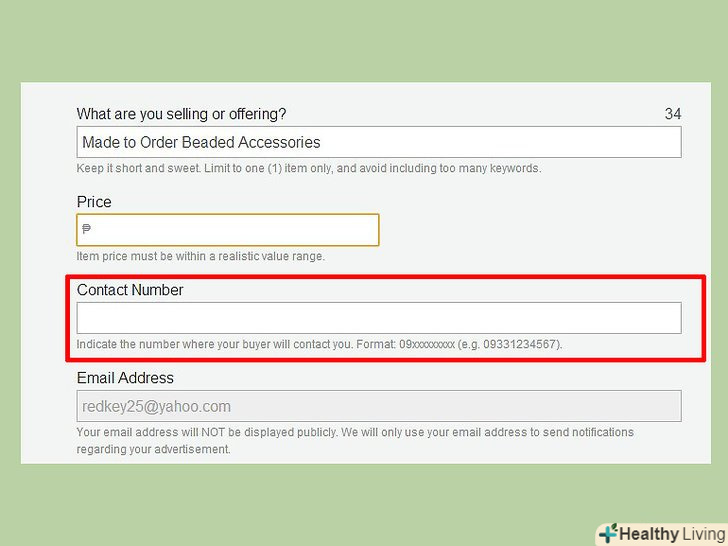
Task: Click the 'Item price must be within' hint
Action: click(x=201, y=256)
